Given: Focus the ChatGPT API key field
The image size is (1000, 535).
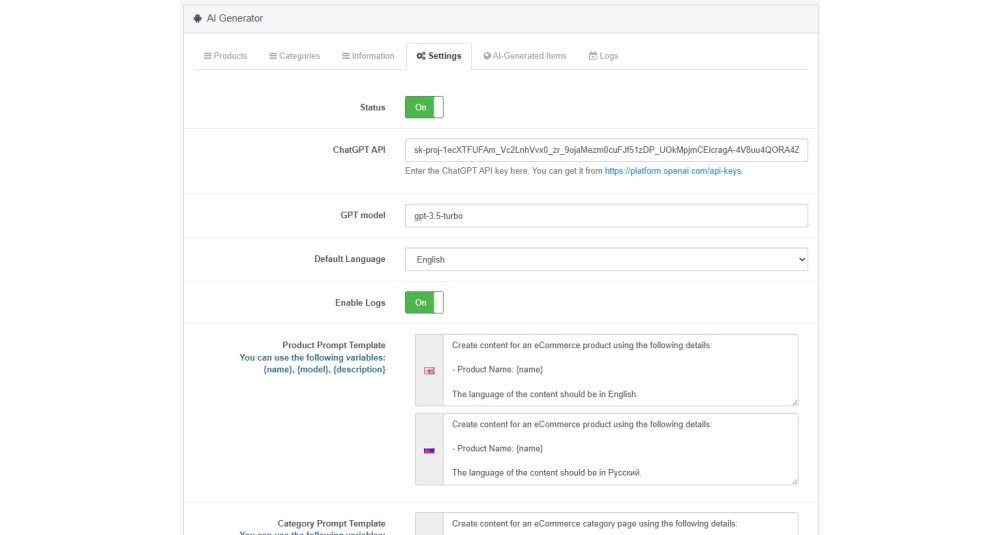Looking at the screenshot, I should point(607,150).
